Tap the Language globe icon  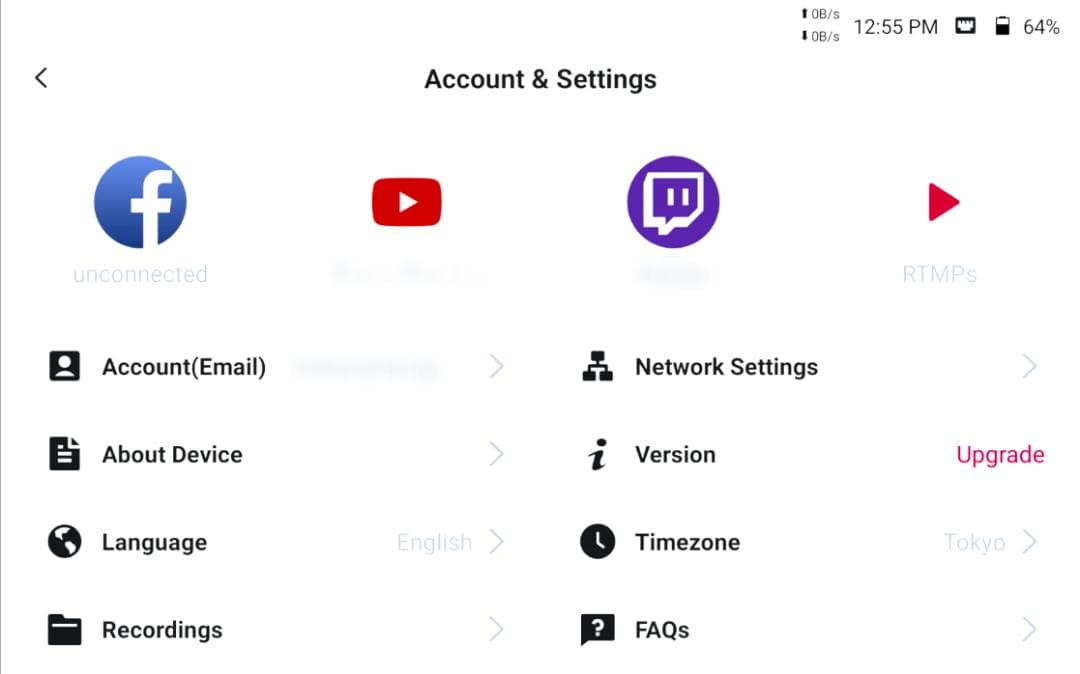tap(65, 542)
